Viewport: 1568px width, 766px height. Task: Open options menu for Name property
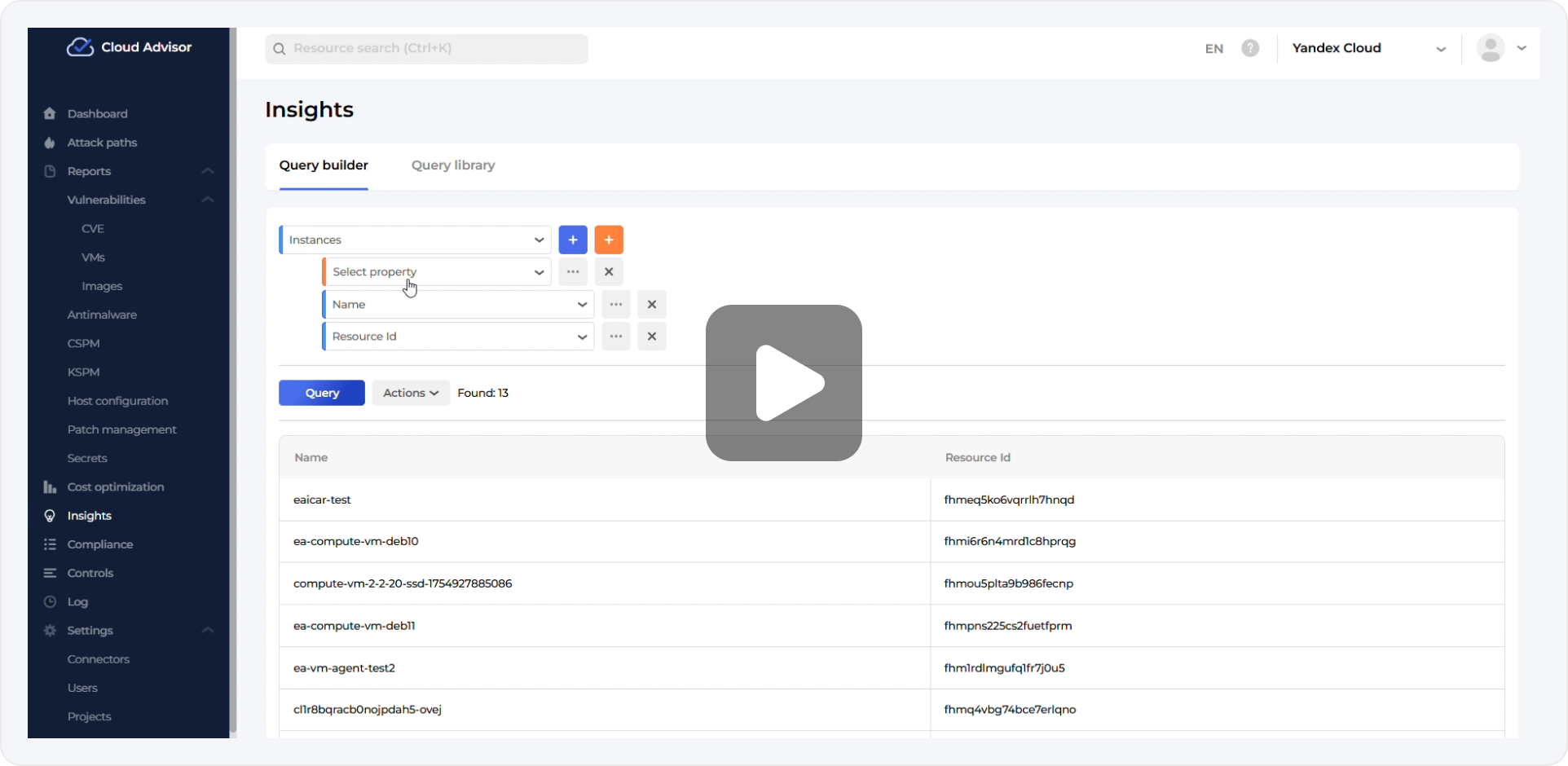[616, 305]
